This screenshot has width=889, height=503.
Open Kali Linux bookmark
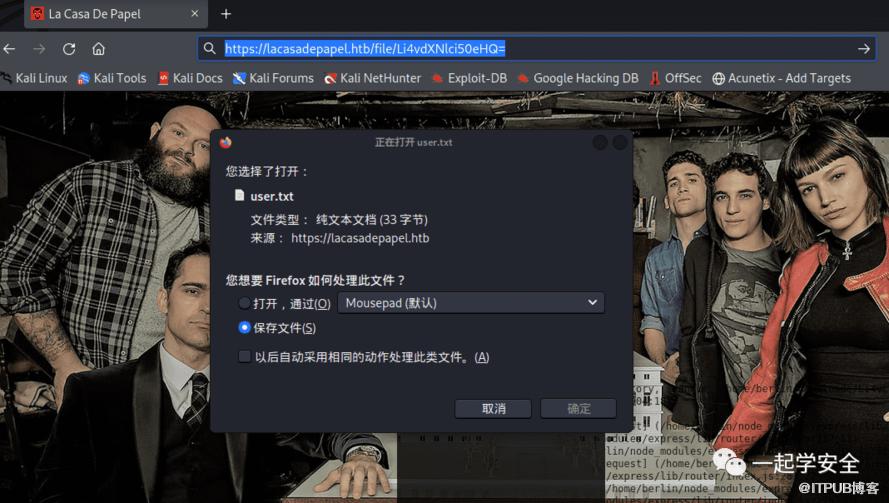(x=34, y=78)
